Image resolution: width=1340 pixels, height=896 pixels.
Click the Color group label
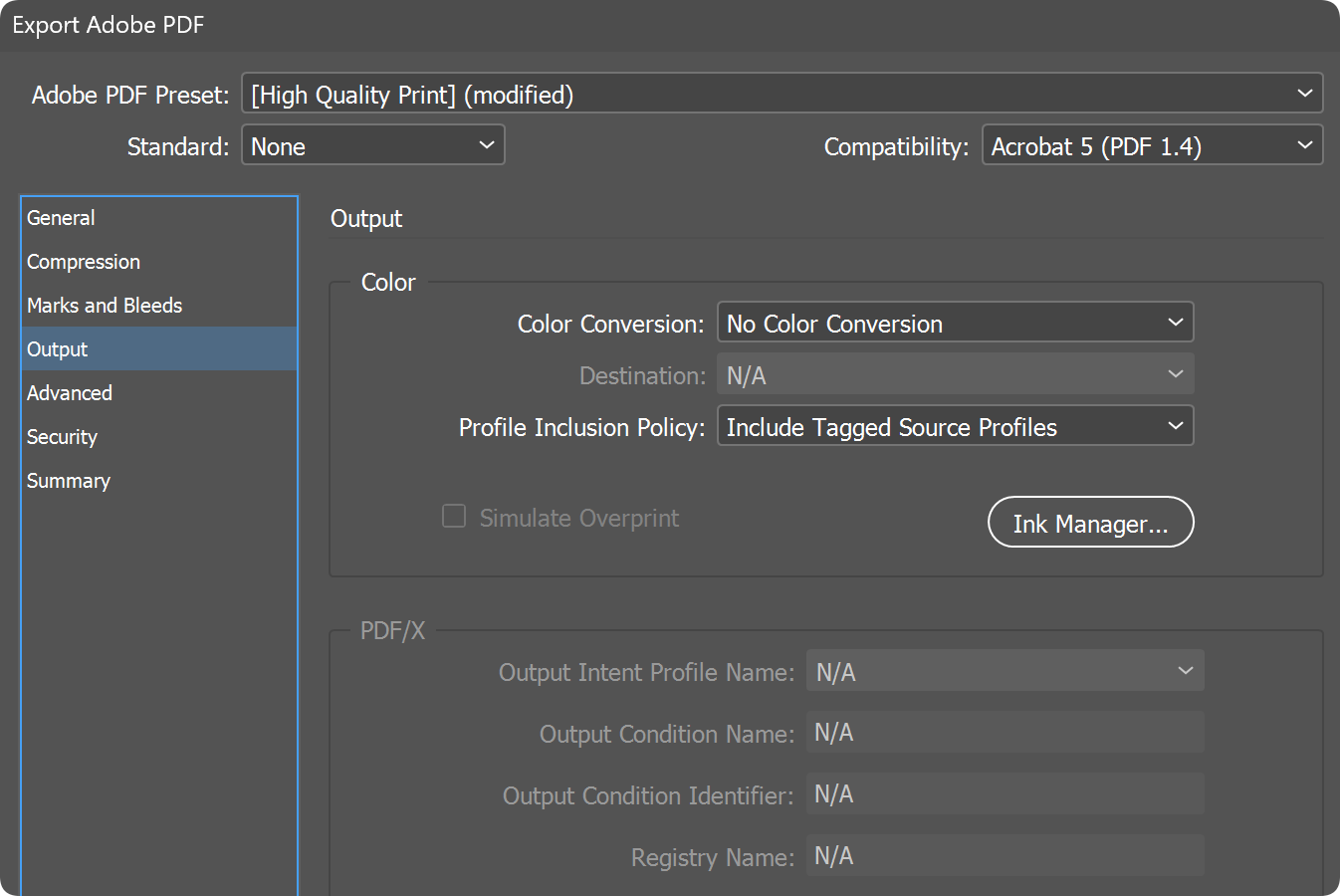pos(388,283)
